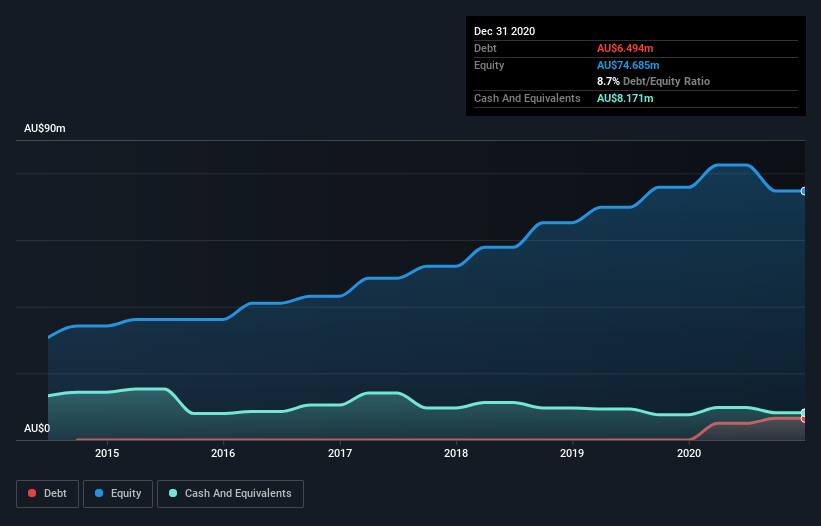Click the 2019 x-axis label
Image resolution: width=821 pixels, height=526 pixels.
572,453
